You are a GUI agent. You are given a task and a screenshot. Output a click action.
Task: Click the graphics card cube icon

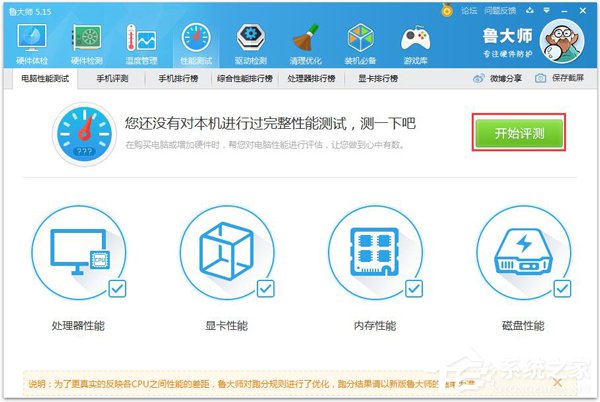[x=227, y=251]
